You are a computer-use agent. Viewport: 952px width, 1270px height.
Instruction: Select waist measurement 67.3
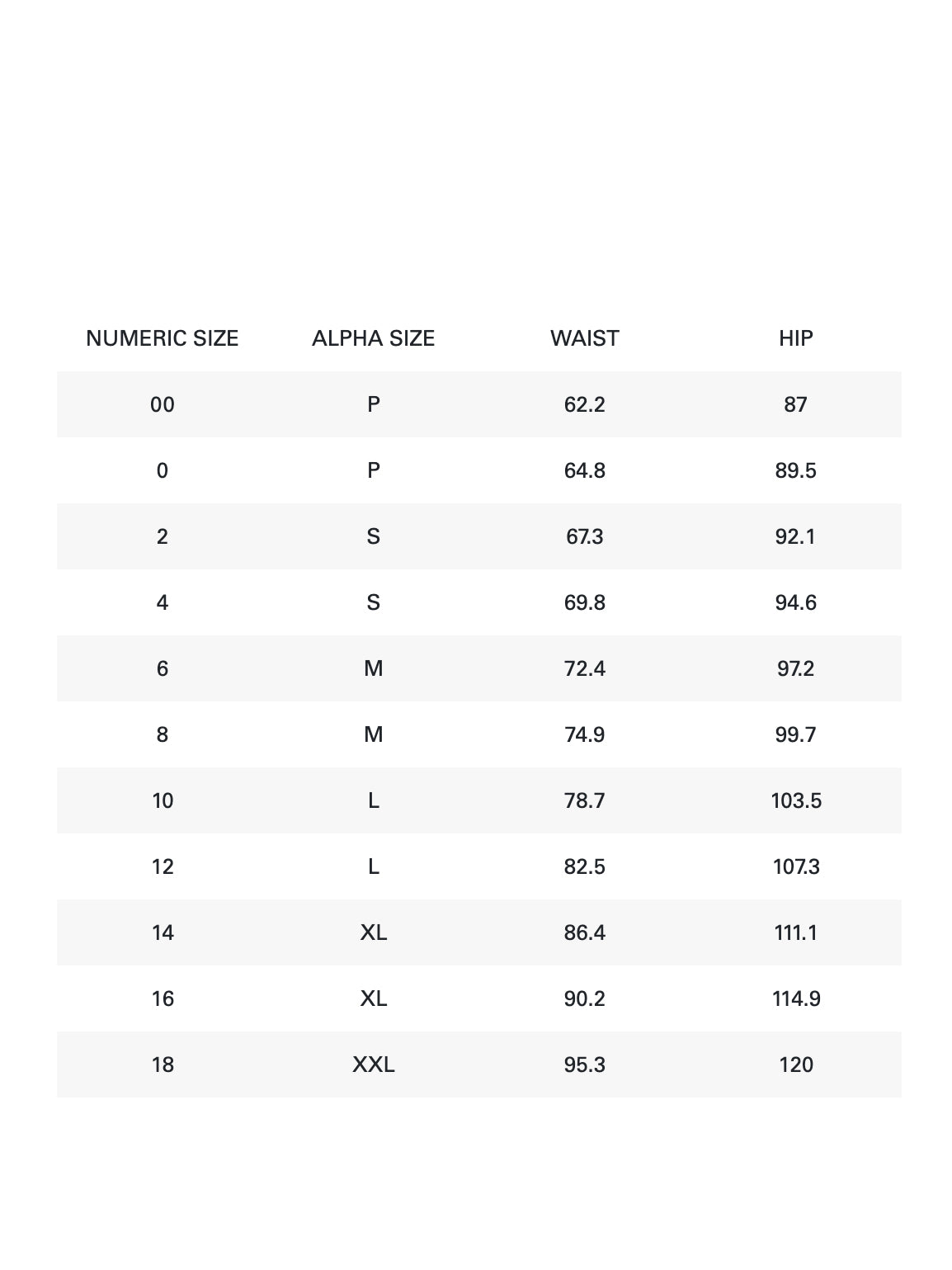point(584,536)
